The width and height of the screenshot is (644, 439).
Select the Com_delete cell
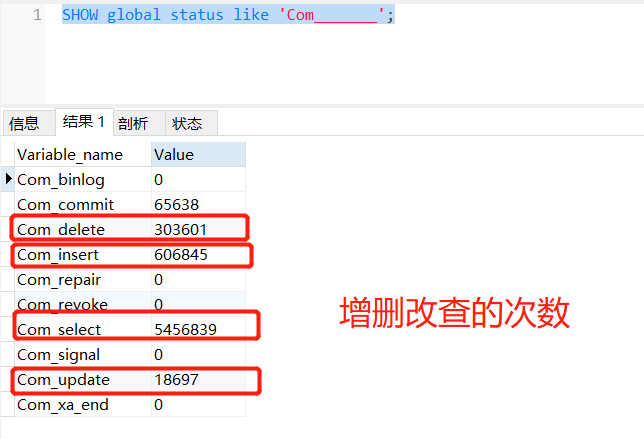(83, 230)
